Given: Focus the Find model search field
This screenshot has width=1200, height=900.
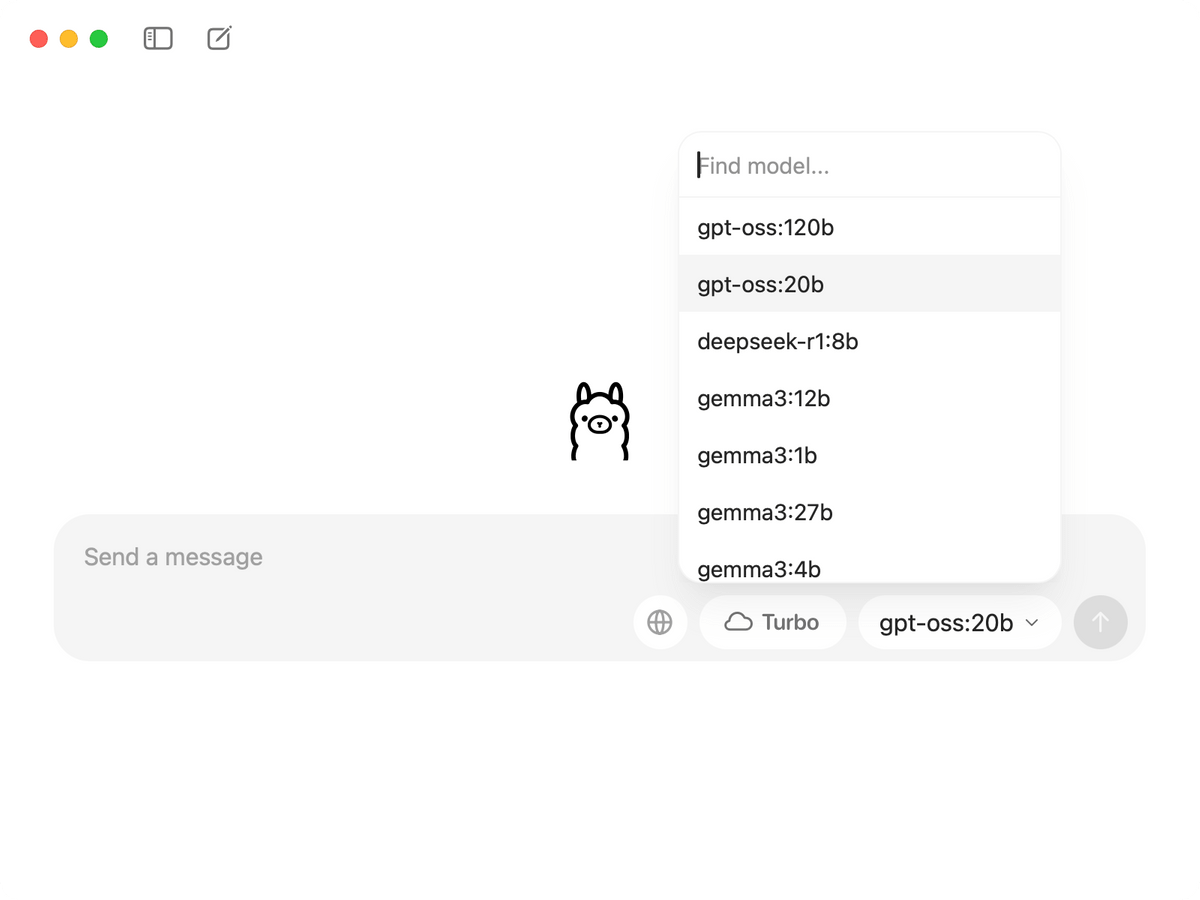Looking at the screenshot, I should (x=869, y=165).
